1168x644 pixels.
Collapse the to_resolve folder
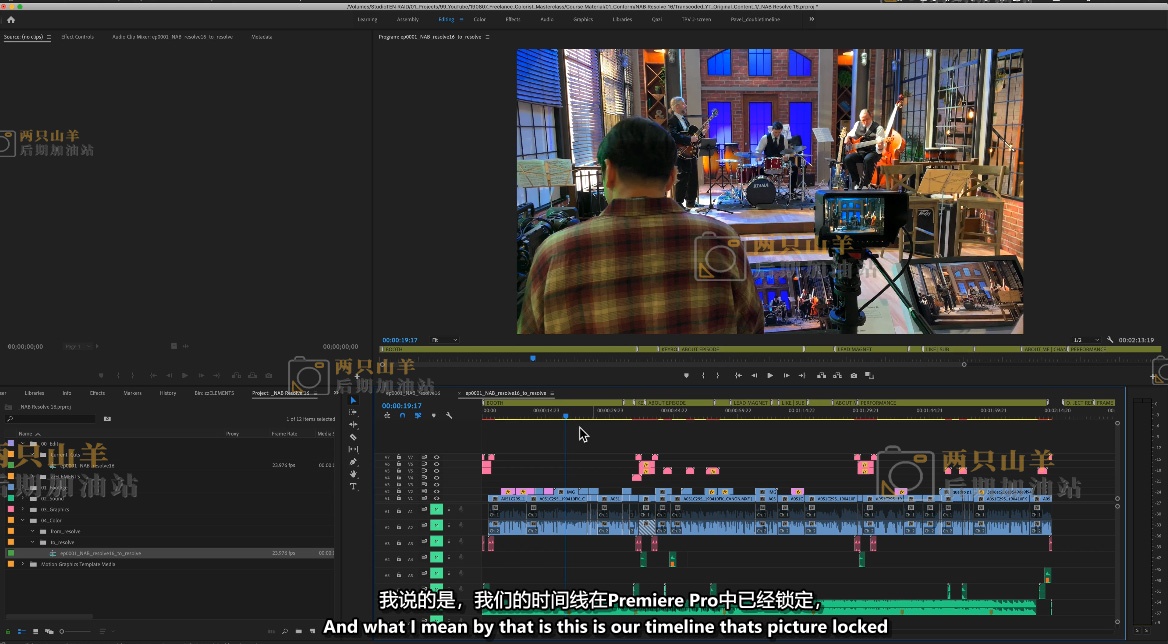click(33, 542)
